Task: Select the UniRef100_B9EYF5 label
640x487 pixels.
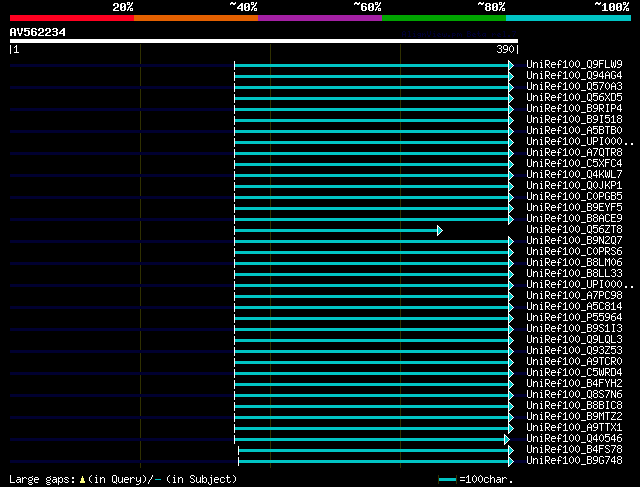Action: [574, 208]
